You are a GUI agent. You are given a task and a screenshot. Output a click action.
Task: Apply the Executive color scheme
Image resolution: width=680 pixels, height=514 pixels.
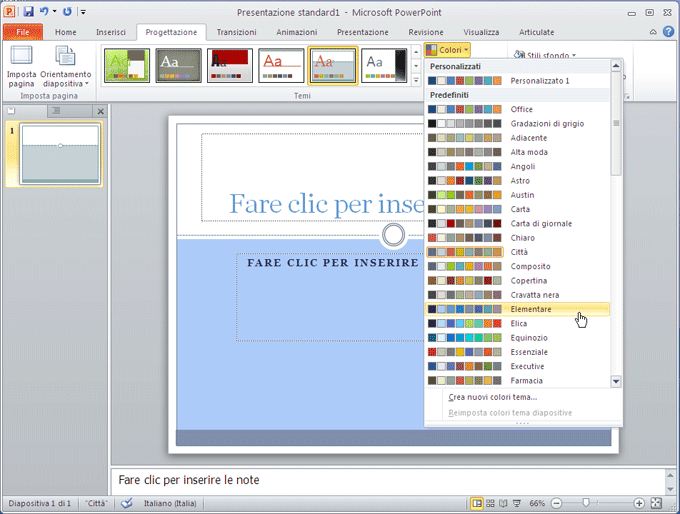[x=517, y=367]
